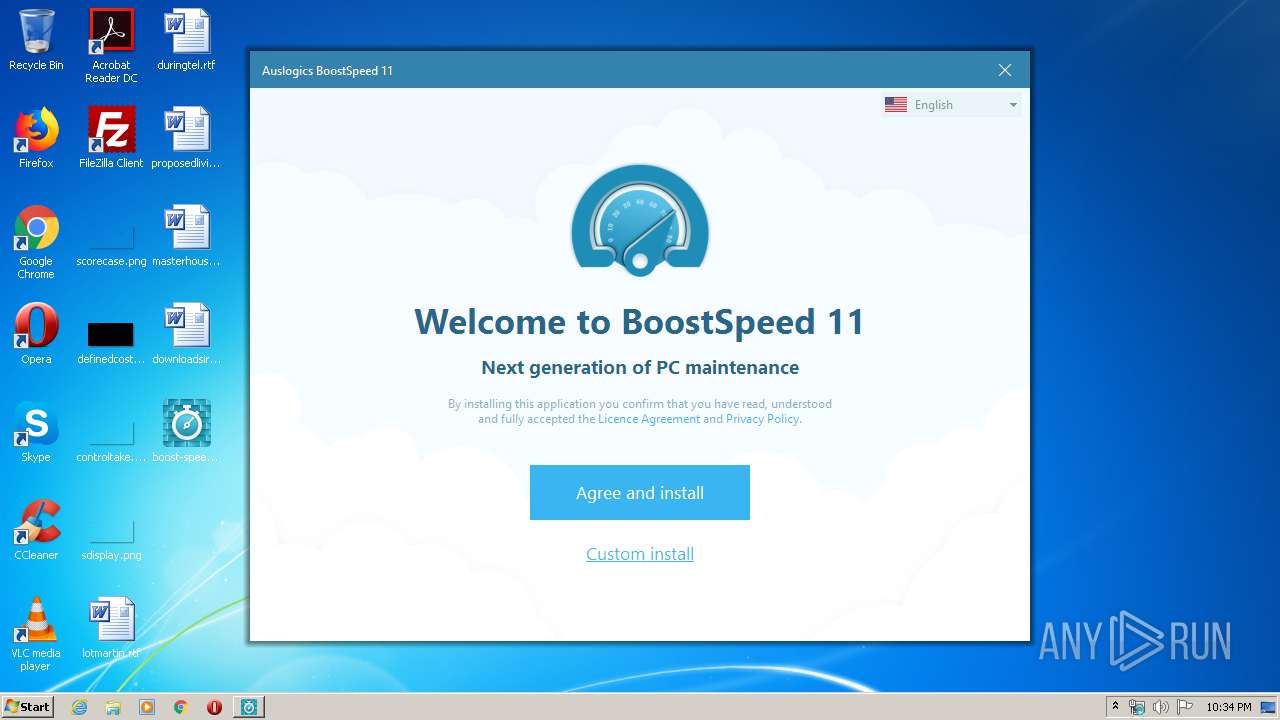Click the Show desktop strip by the clock
The width and height of the screenshot is (1280, 720).
1270,707
